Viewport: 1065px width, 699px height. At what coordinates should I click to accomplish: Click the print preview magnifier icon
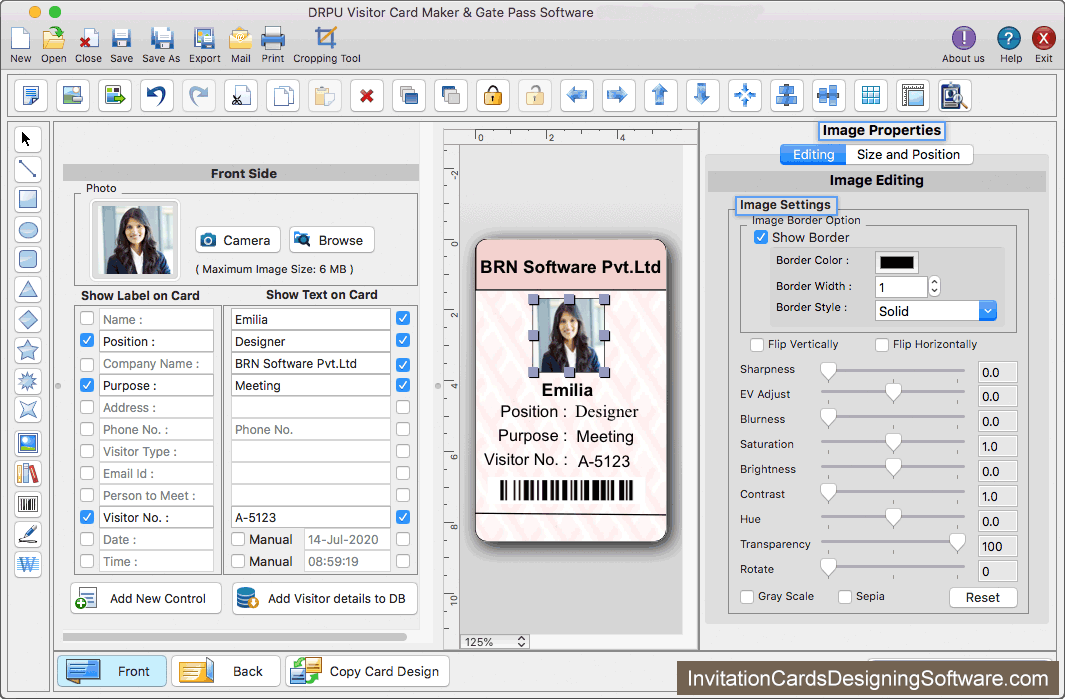click(954, 95)
